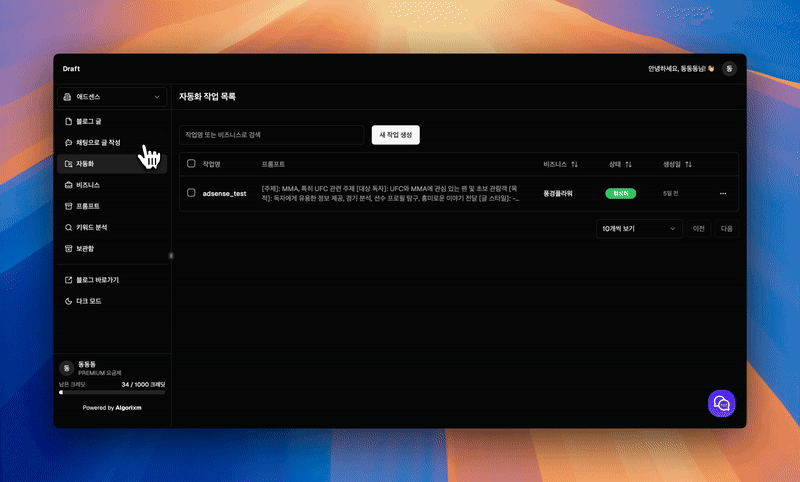Click the 이전 pagination button
Screen dimensions: 800x482
[x=698, y=229]
